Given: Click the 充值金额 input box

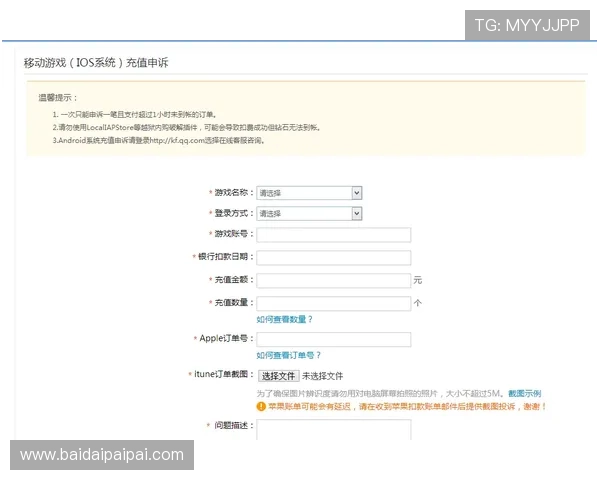Looking at the screenshot, I should pos(334,281).
